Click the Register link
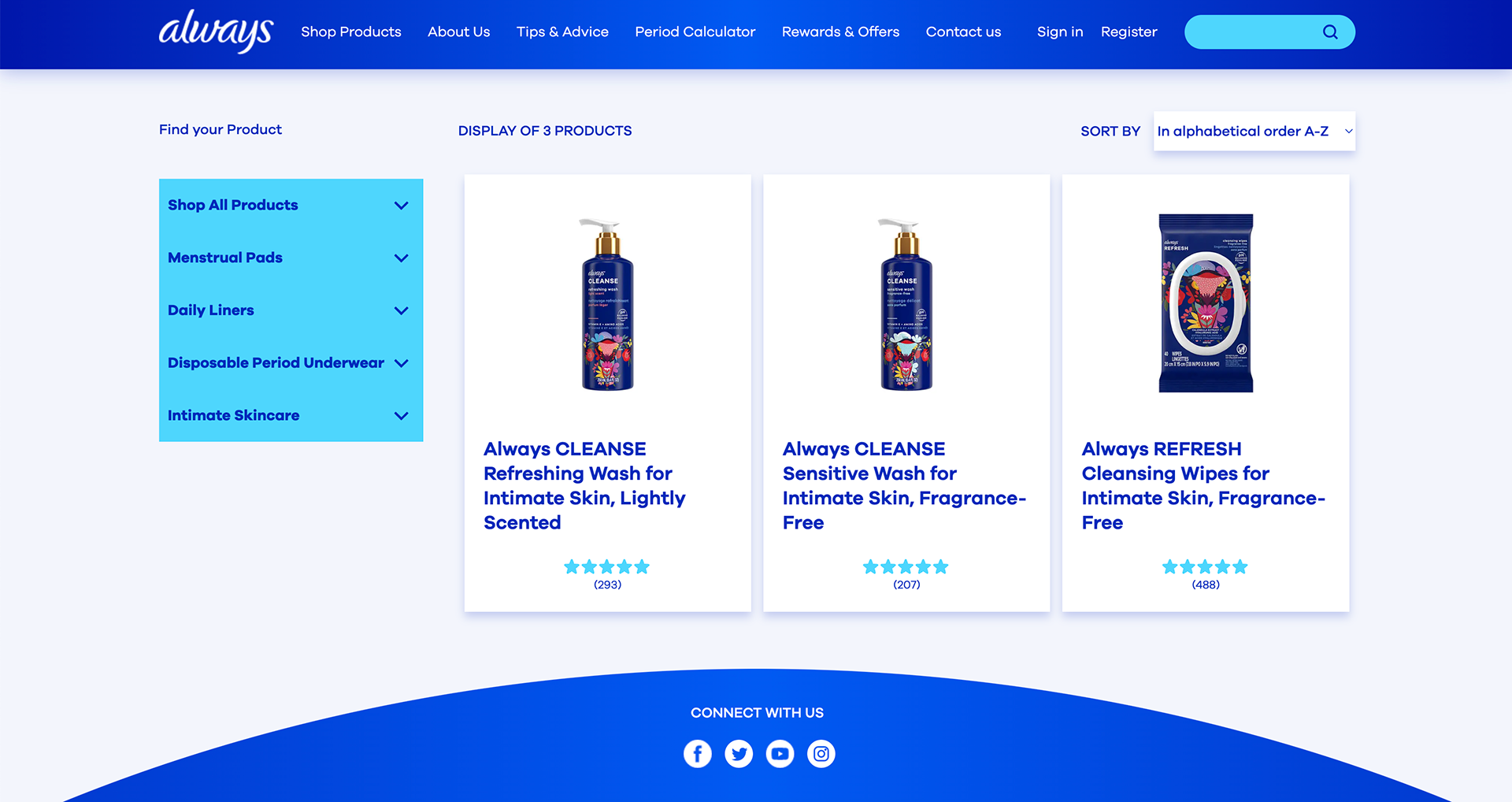1512x802 pixels. point(1129,32)
